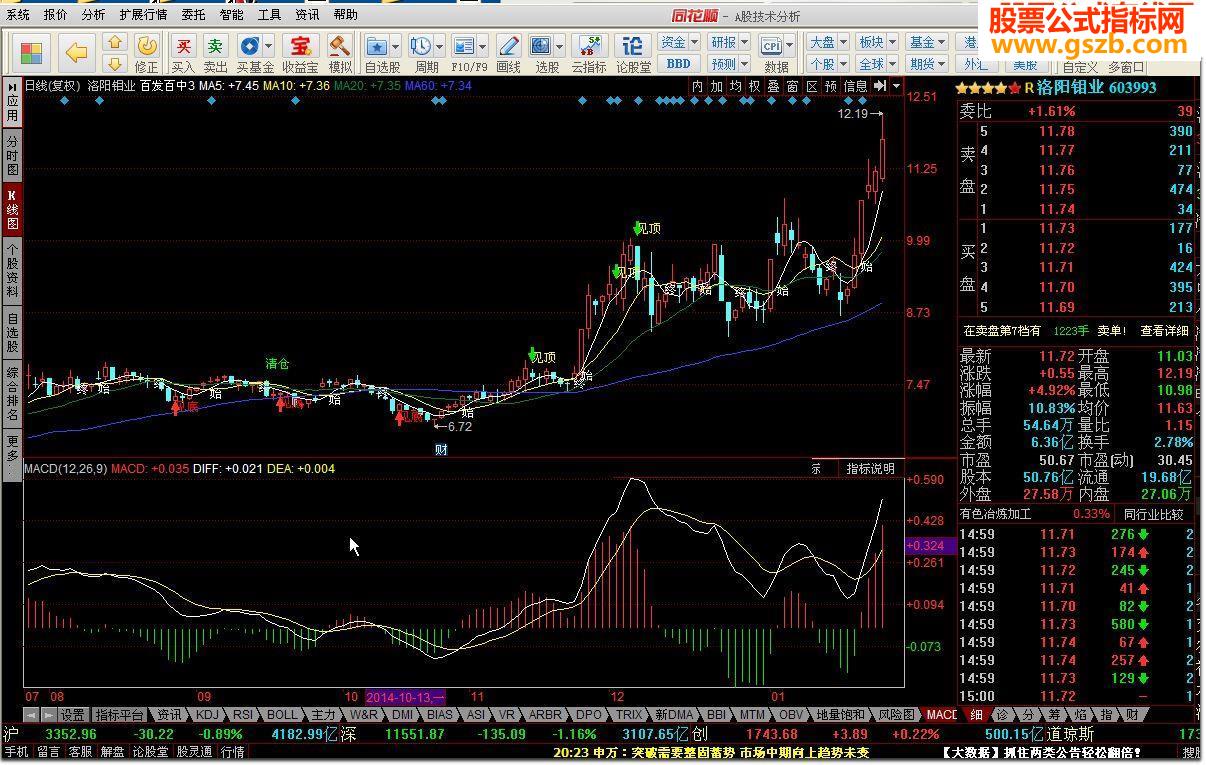
Task: Click the left sidebar collapse arrow icon
Action: point(11,86)
